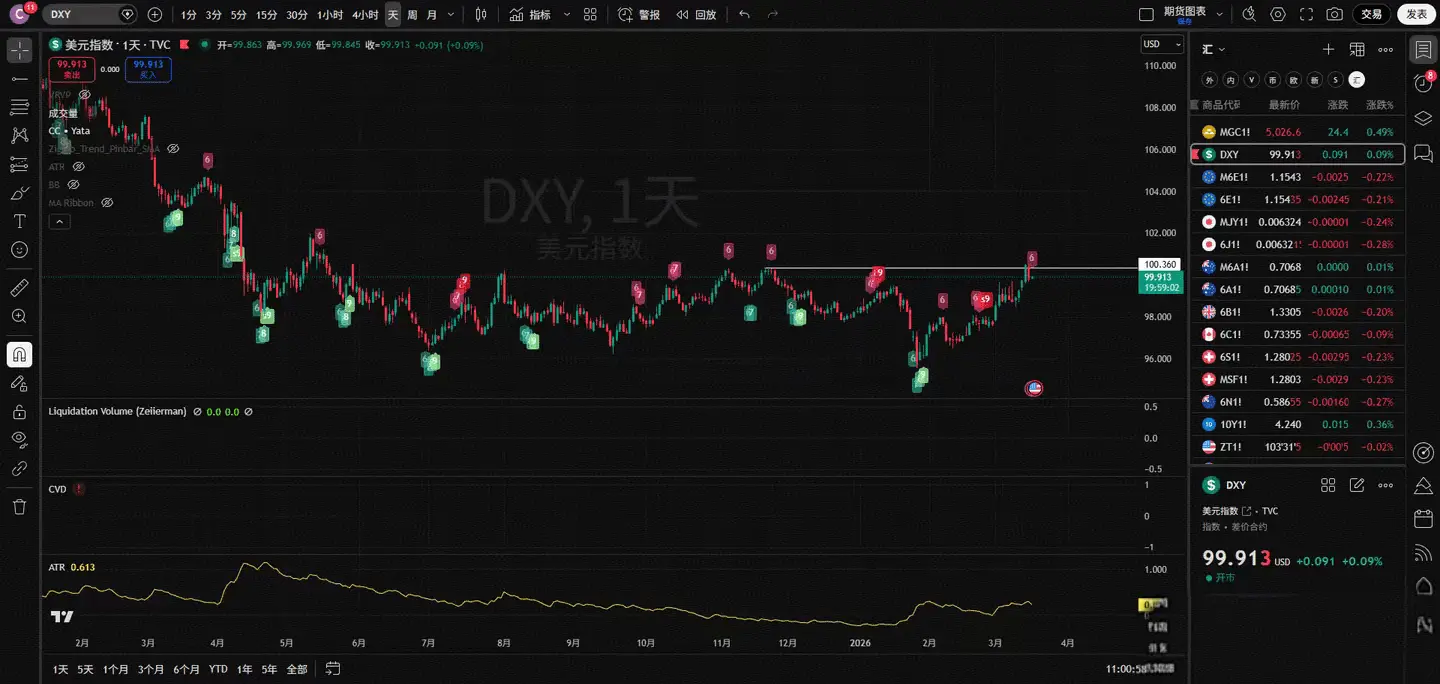
Task: Open the indicator templates grid icon
Action: [x=590, y=14]
